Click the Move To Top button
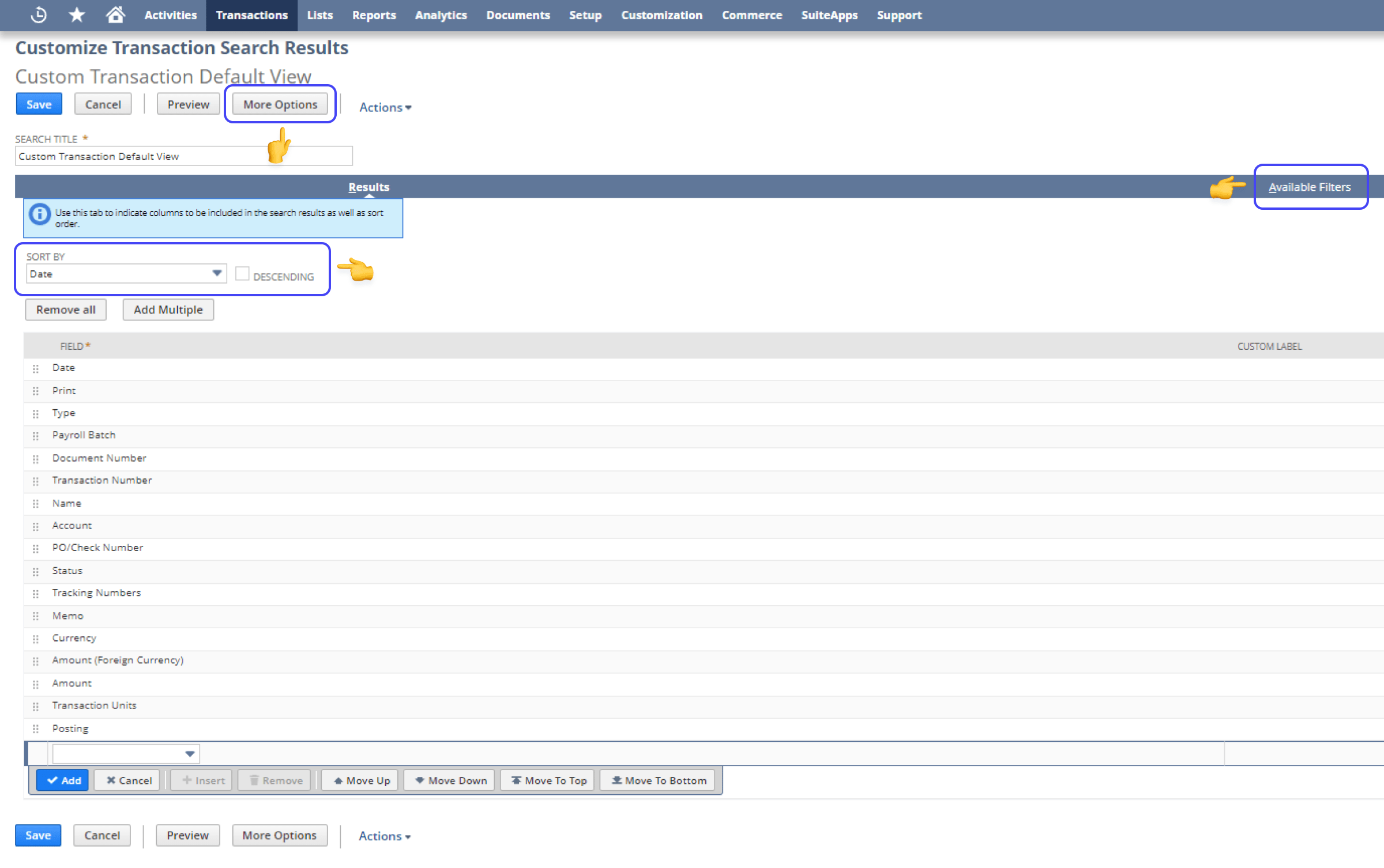The image size is (1384, 868). point(549,781)
